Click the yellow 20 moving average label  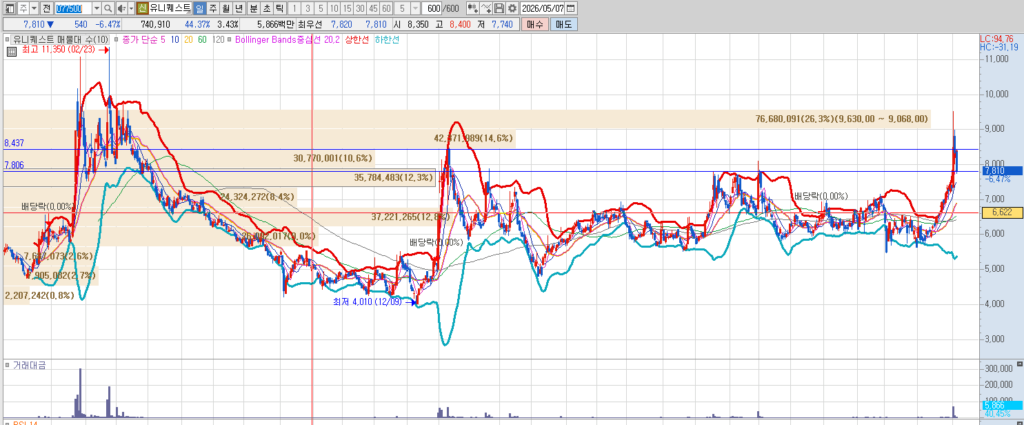point(188,39)
